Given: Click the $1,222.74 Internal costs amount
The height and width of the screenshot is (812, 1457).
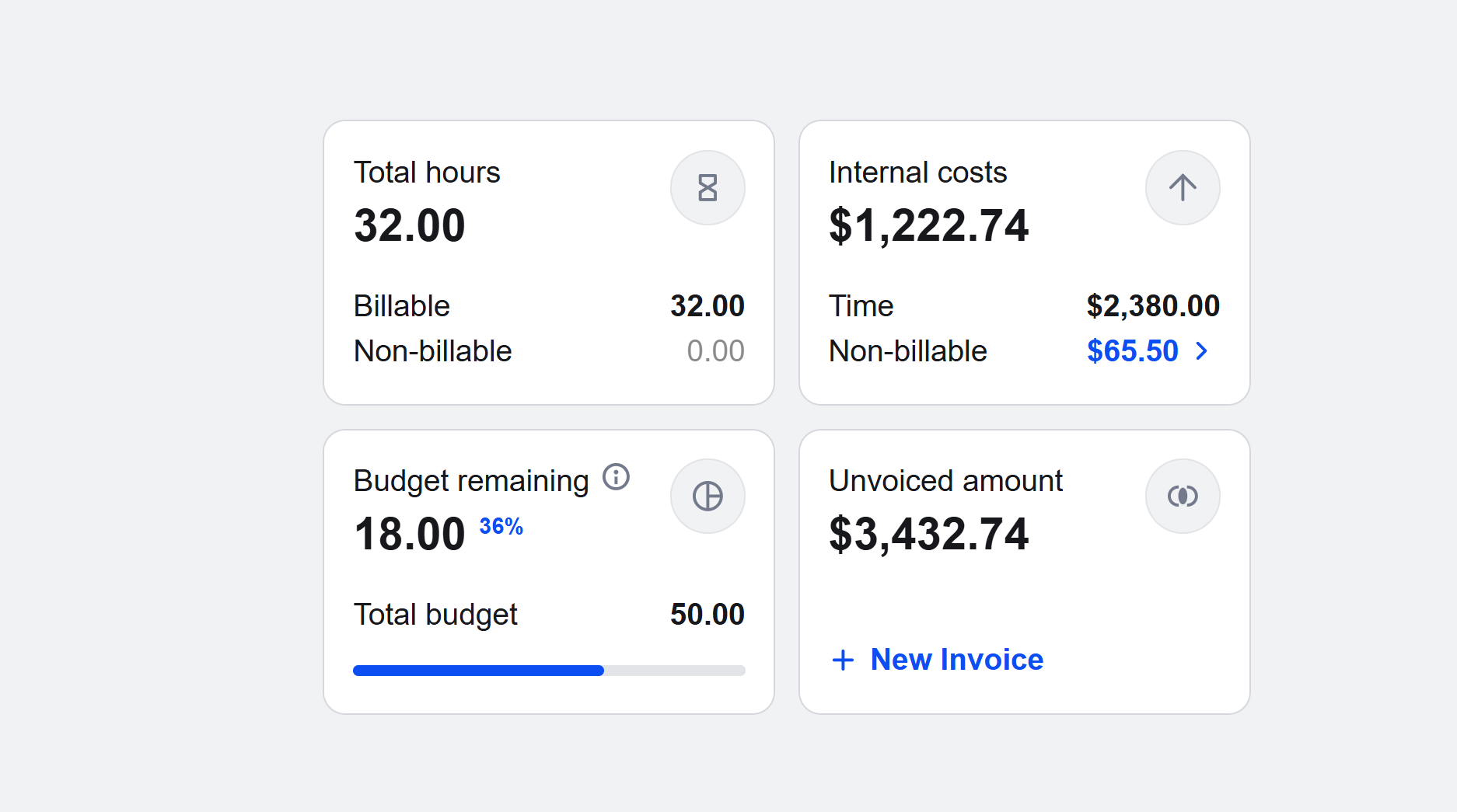Looking at the screenshot, I should pyautogui.click(x=928, y=226).
